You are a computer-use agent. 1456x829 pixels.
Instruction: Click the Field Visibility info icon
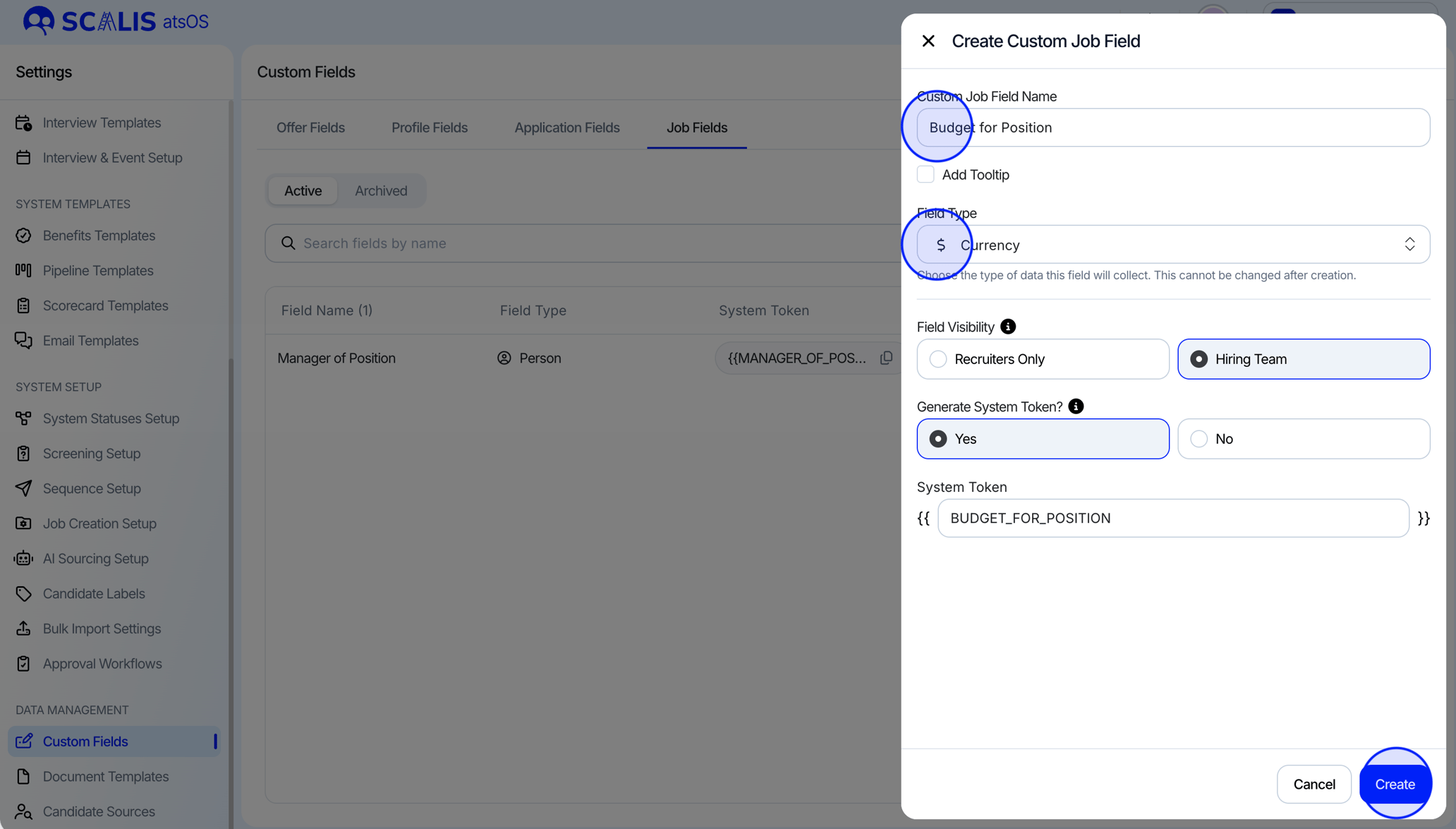point(1007,326)
